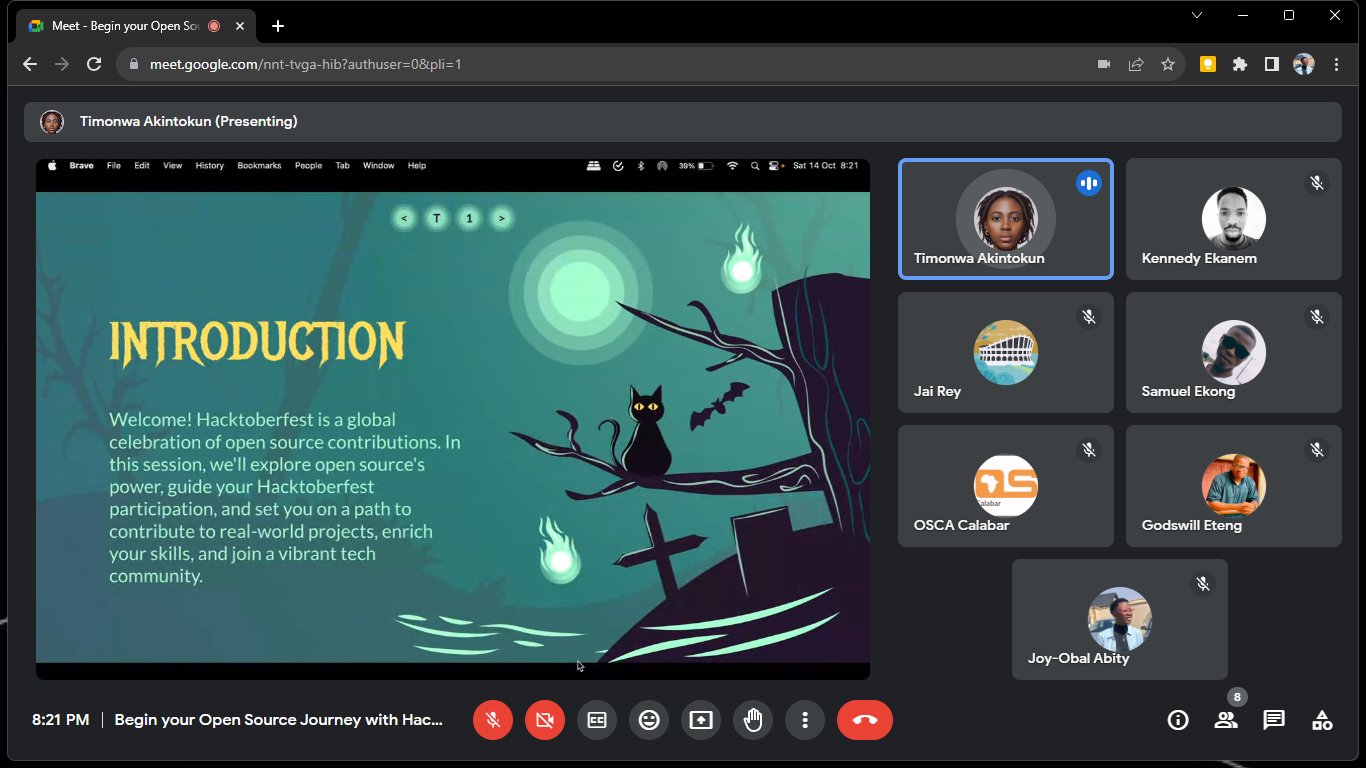Screen dimensions: 1366x768
Task: Bookmark this page with the star icon
Action: (1167, 64)
